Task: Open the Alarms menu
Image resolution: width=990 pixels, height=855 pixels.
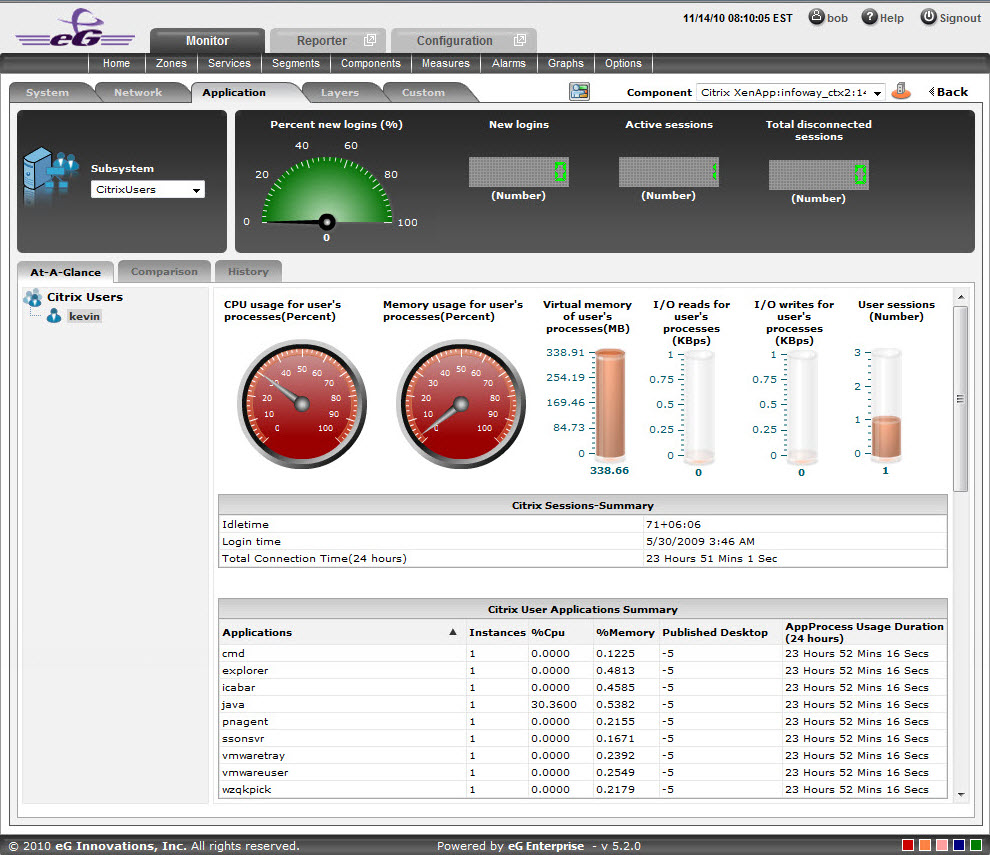Action: 509,63
